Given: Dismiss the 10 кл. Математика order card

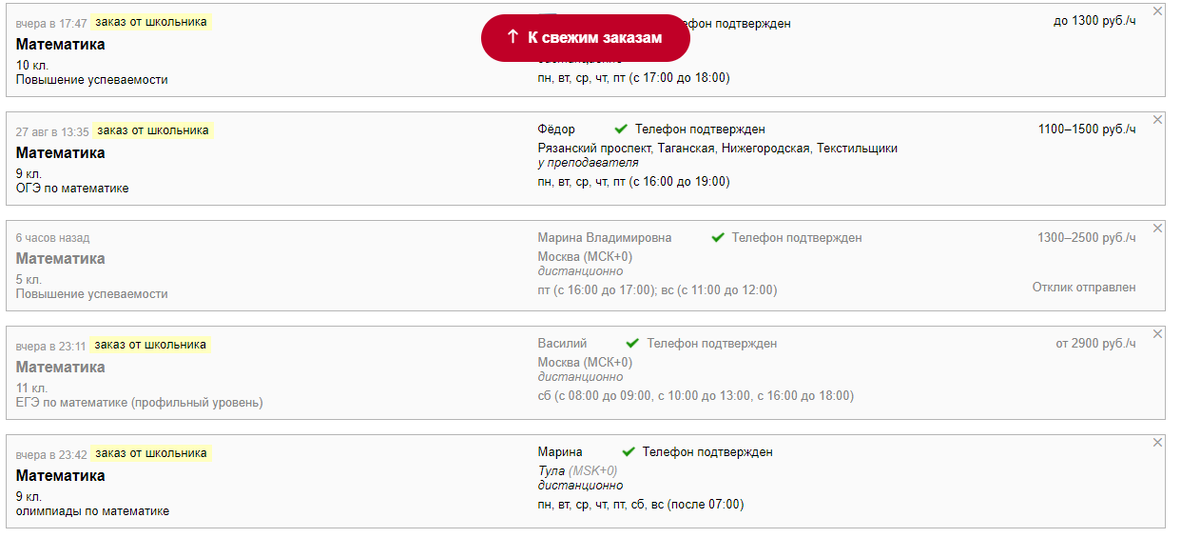Looking at the screenshot, I should click(1158, 11).
